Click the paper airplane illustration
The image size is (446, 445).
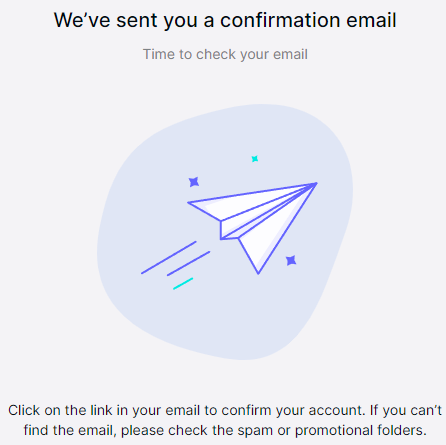(252, 228)
